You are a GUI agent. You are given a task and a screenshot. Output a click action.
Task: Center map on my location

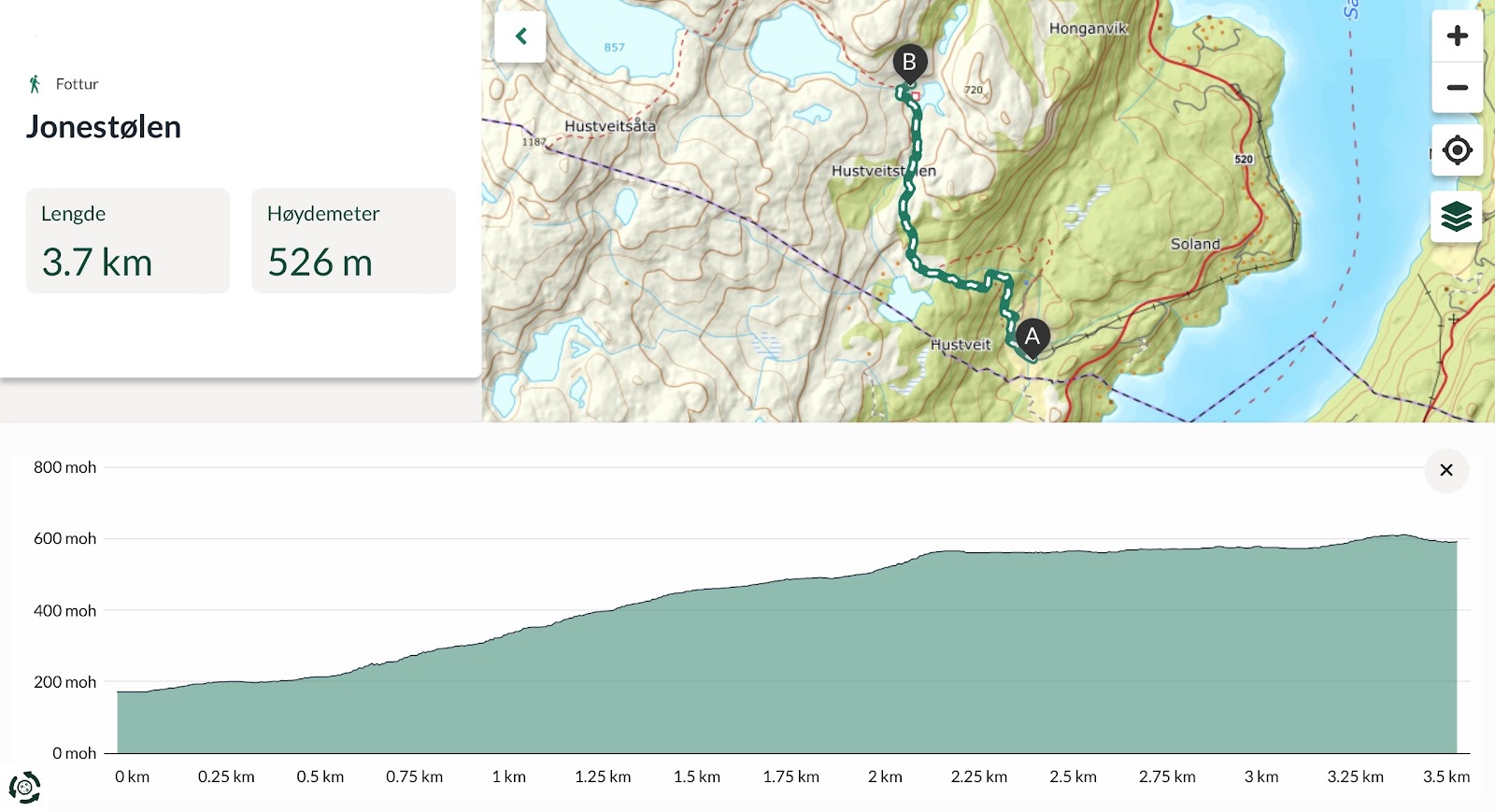tap(1457, 150)
